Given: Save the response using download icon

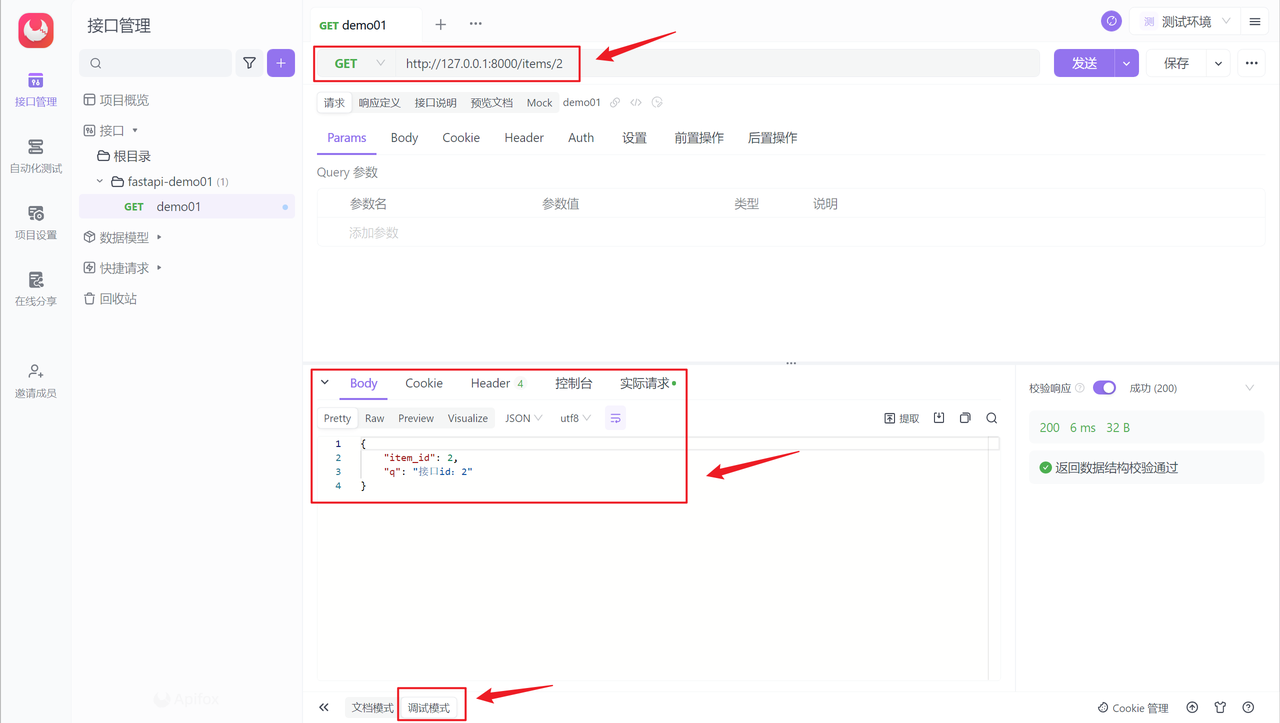Looking at the screenshot, I should click(x=938, y=418).
